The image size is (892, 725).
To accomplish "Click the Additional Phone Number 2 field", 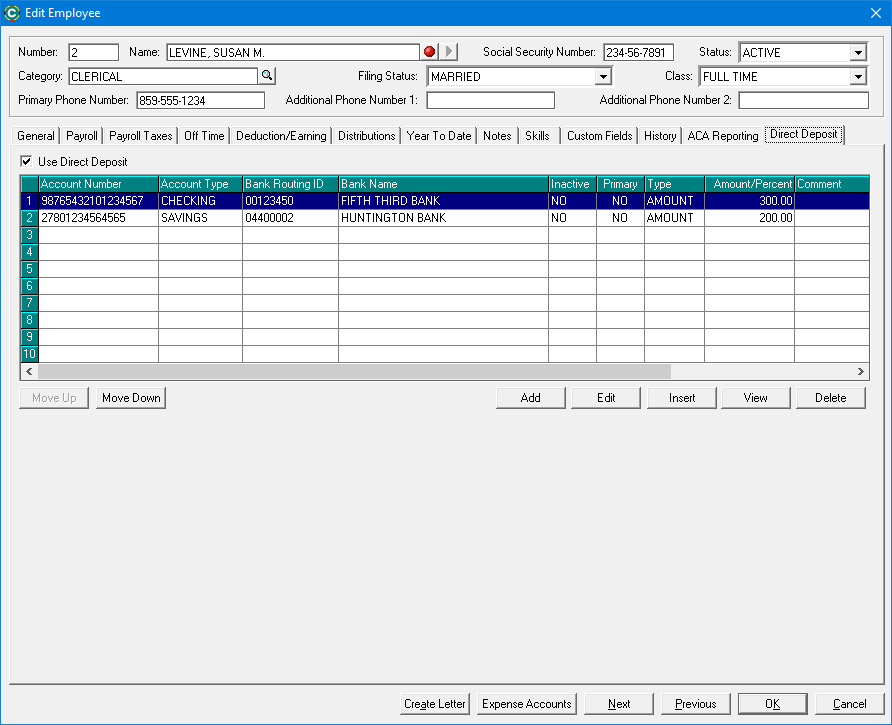I will point(803,101).
